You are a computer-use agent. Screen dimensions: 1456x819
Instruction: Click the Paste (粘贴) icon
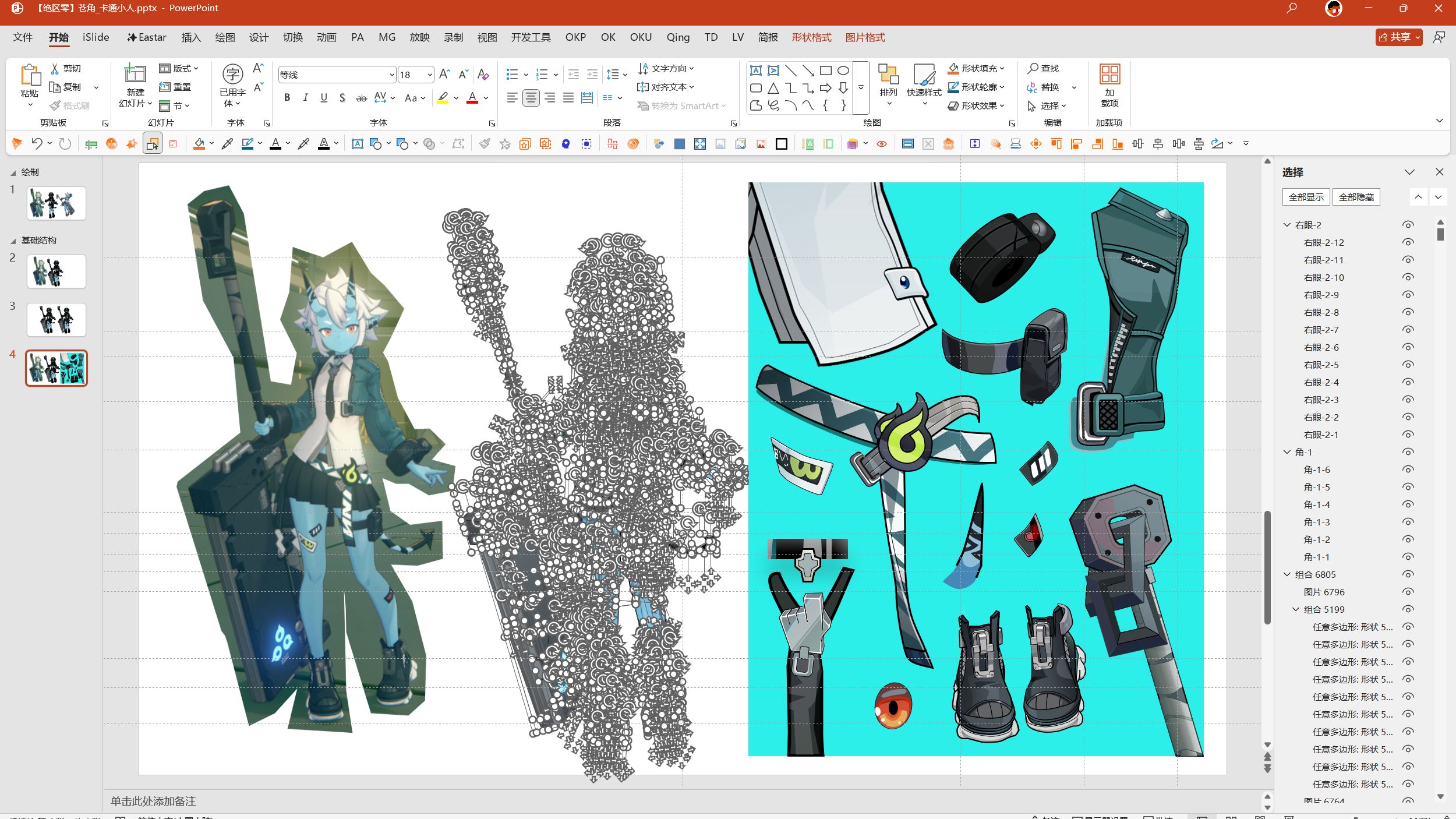pyautogui.click(x=30, y=76)
